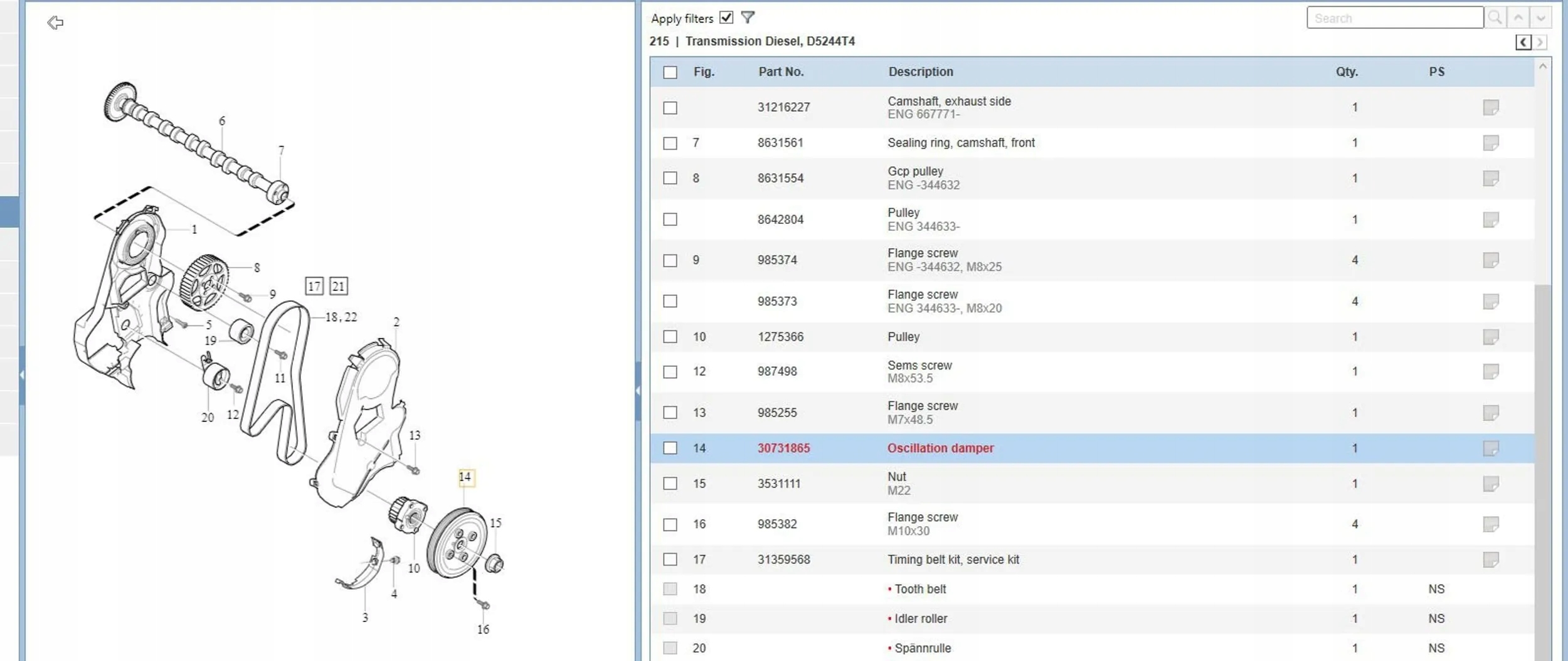Collapse the panel left of the diagram
The width and height of the screenshot is (1568, 661).
[x=22, y=375]
